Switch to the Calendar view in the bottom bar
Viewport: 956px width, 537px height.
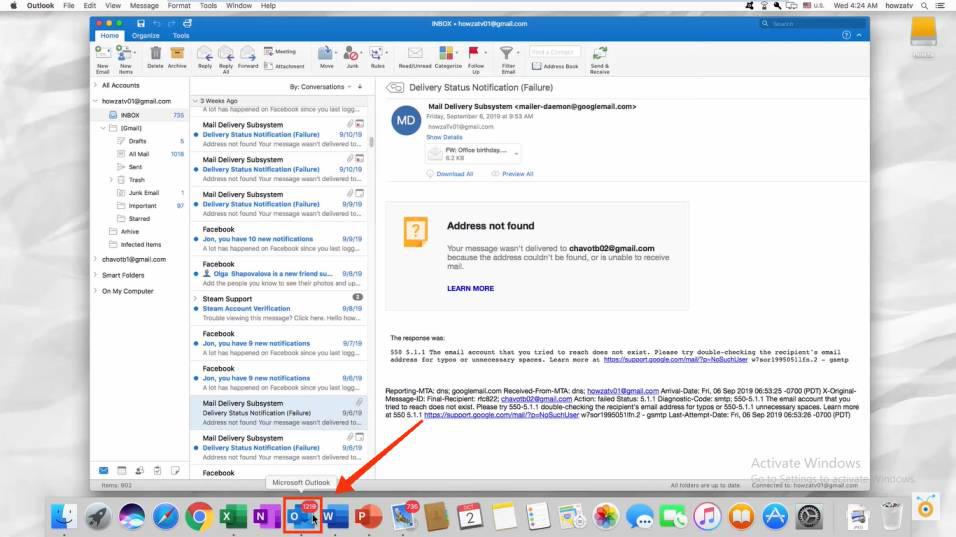point(122,471)
